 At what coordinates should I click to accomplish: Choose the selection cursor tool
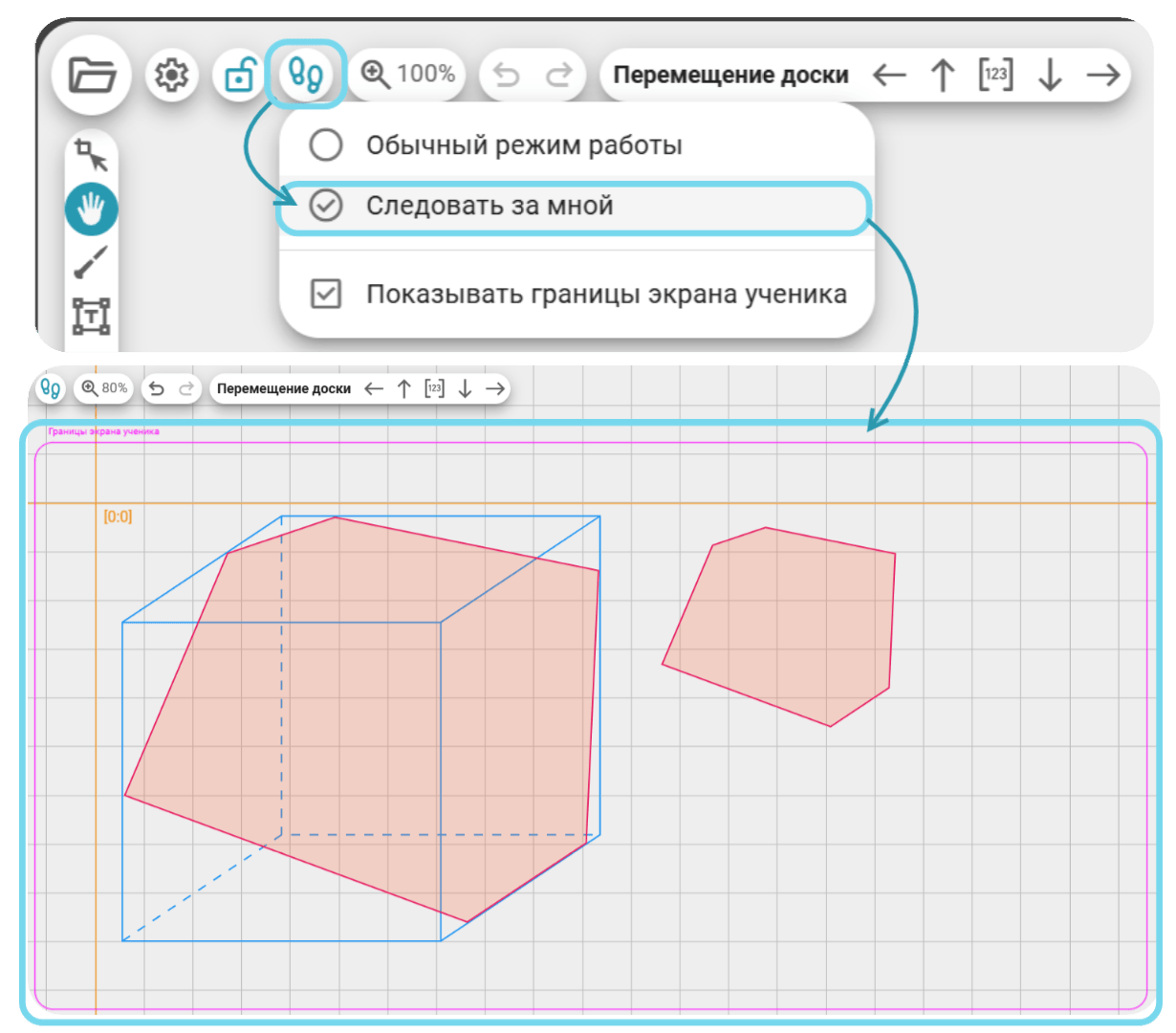tap(92, 155)
